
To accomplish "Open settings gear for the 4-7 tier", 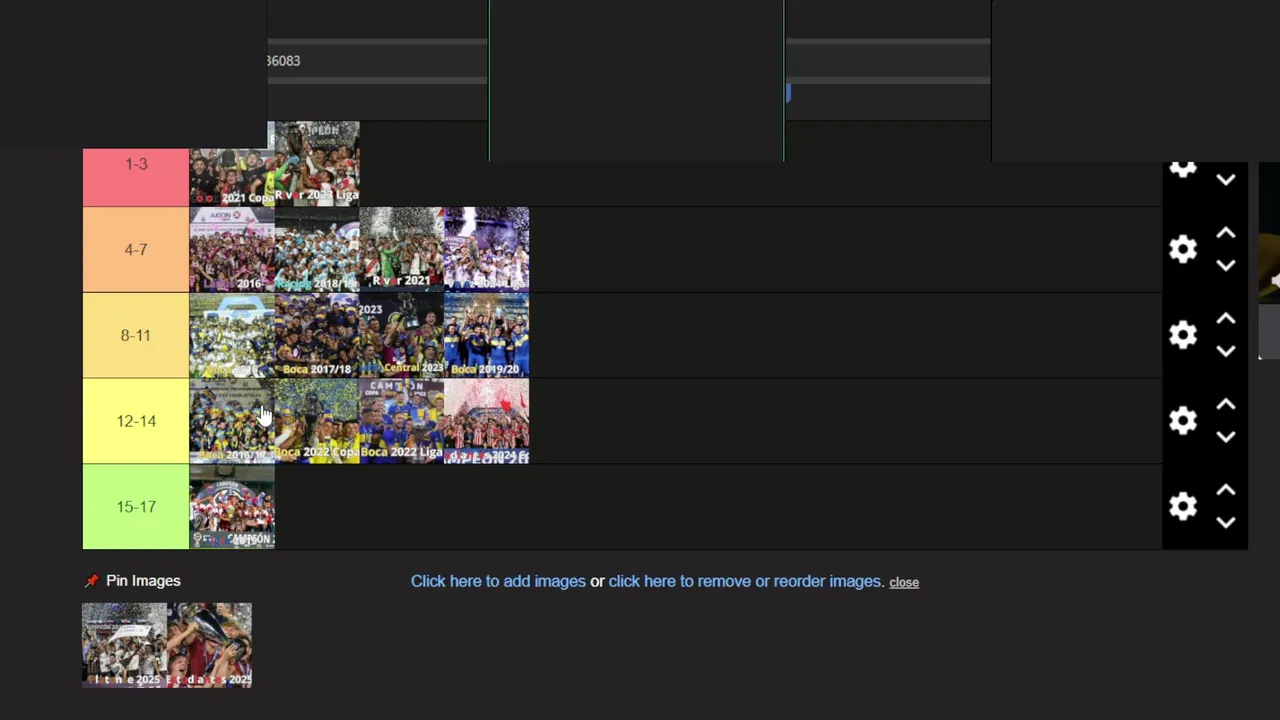I will click(x=1183, y=249).
